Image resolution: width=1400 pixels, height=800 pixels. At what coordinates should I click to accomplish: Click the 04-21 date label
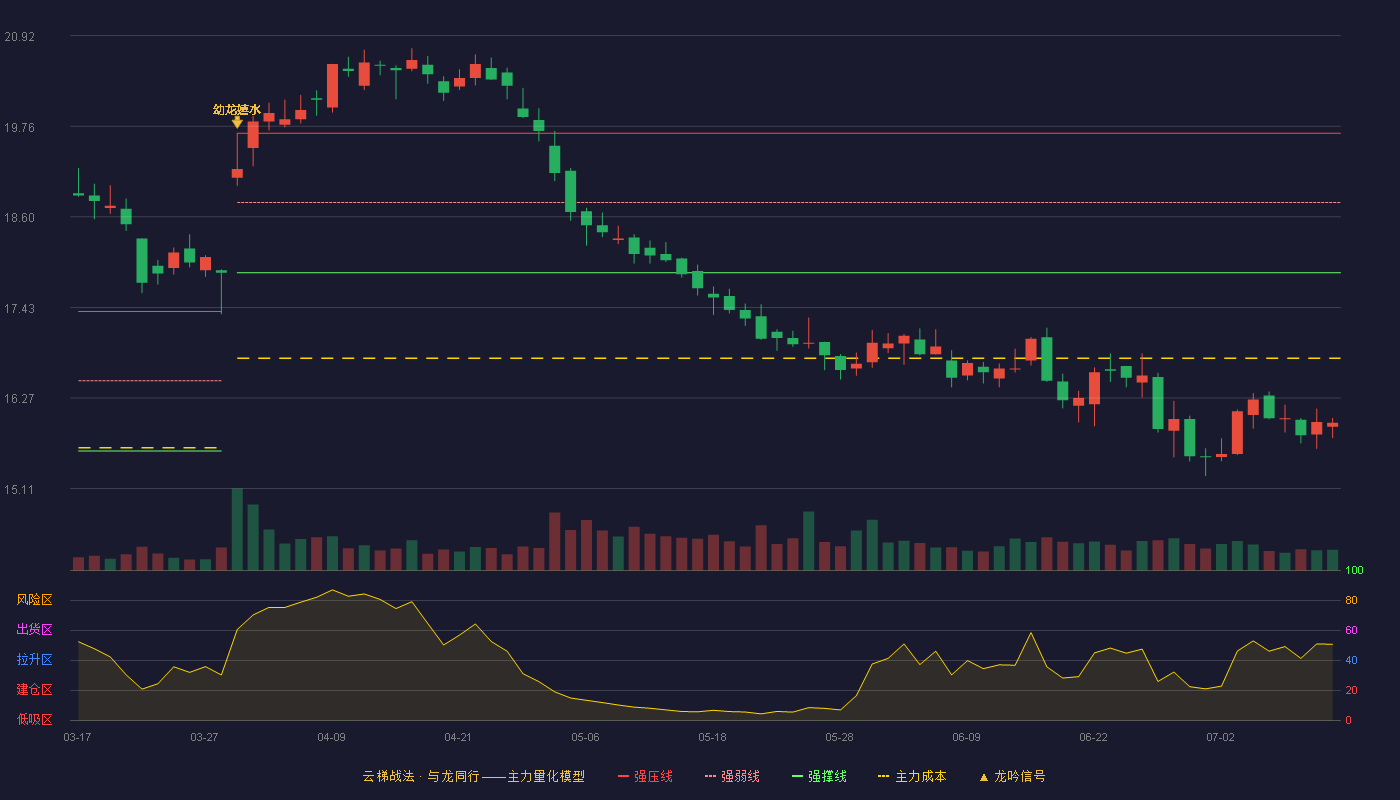coord(458,737)
